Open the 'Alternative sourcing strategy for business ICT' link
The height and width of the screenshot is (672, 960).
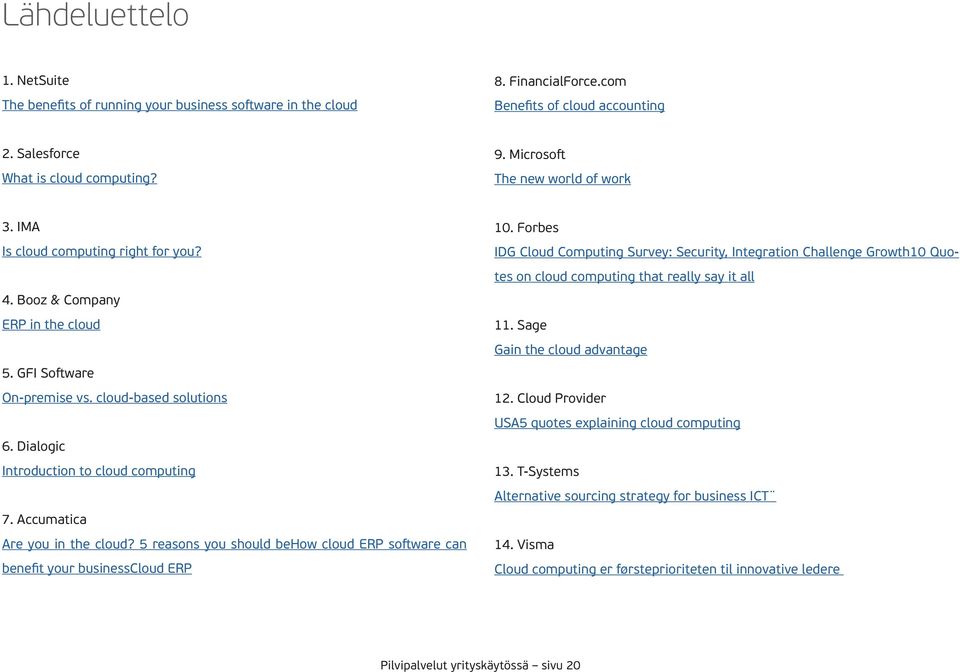click(x=635, y=496)
